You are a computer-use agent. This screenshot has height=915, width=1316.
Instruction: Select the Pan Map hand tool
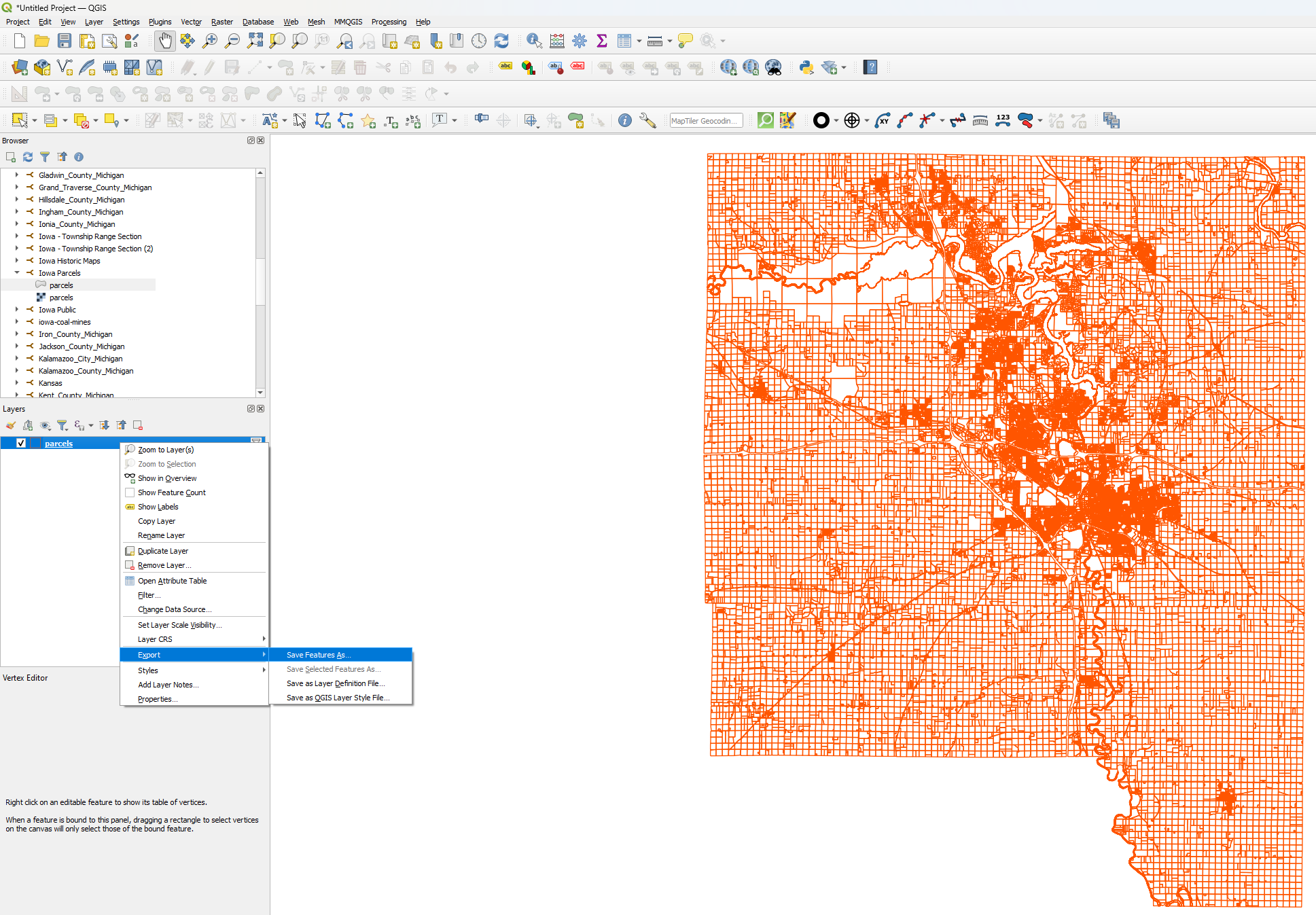[x=164, y=41]
